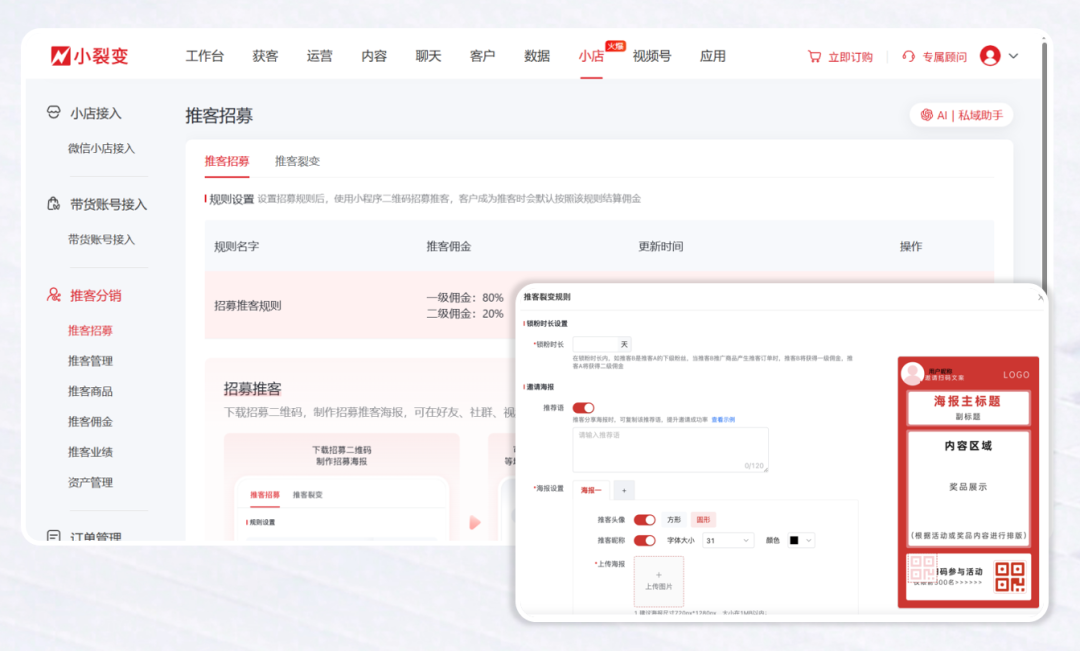This screenshot has width=1080, height=651.
Task: Enable the 推荐语 switch
Action: point(582,407)
